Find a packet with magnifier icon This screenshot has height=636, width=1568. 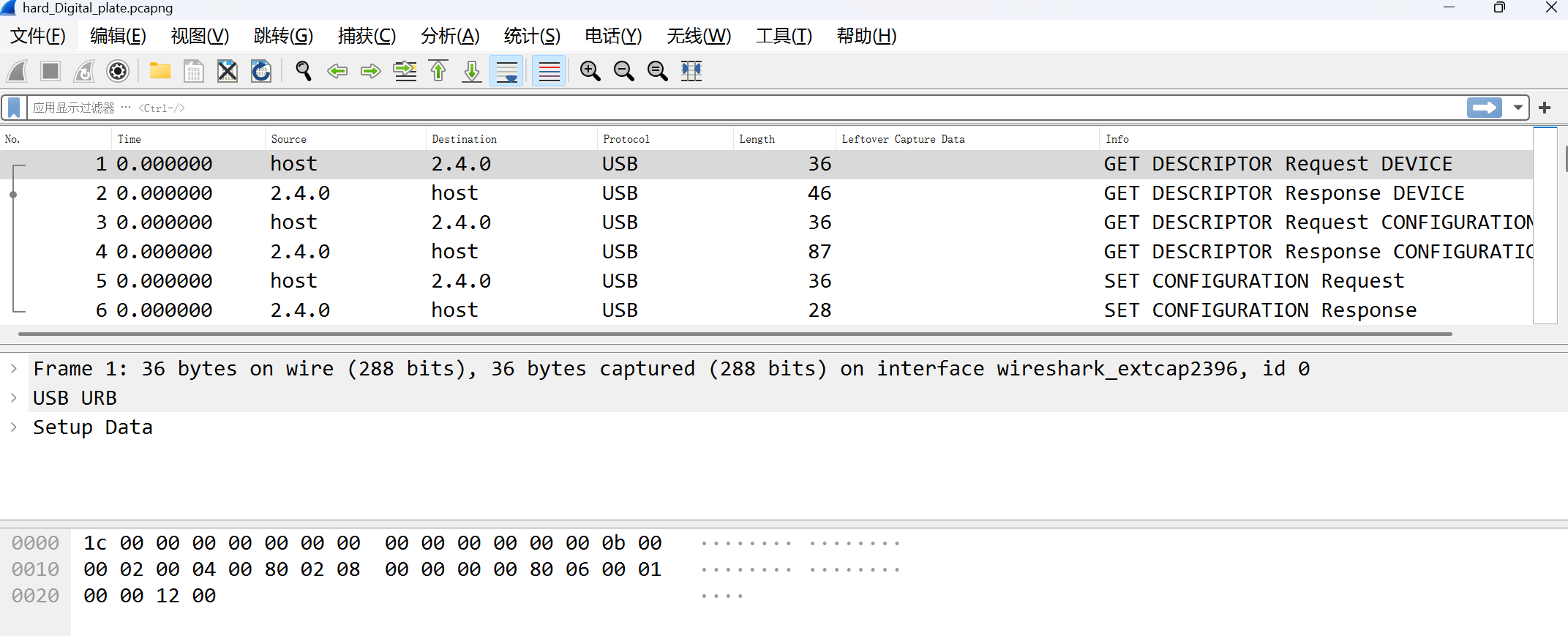(303, 71)
